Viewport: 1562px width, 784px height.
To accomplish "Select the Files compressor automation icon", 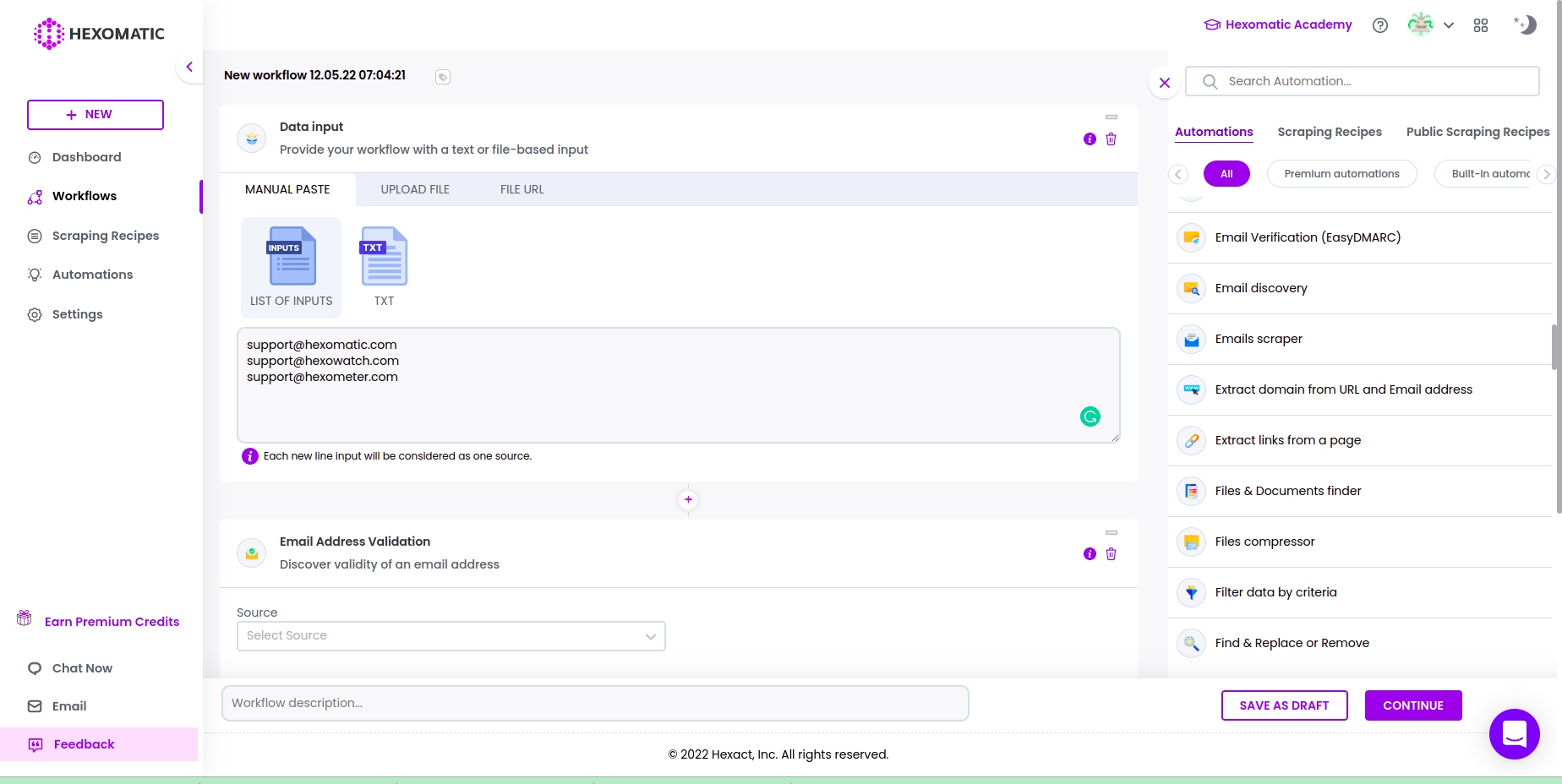I will pos(1191,542).
